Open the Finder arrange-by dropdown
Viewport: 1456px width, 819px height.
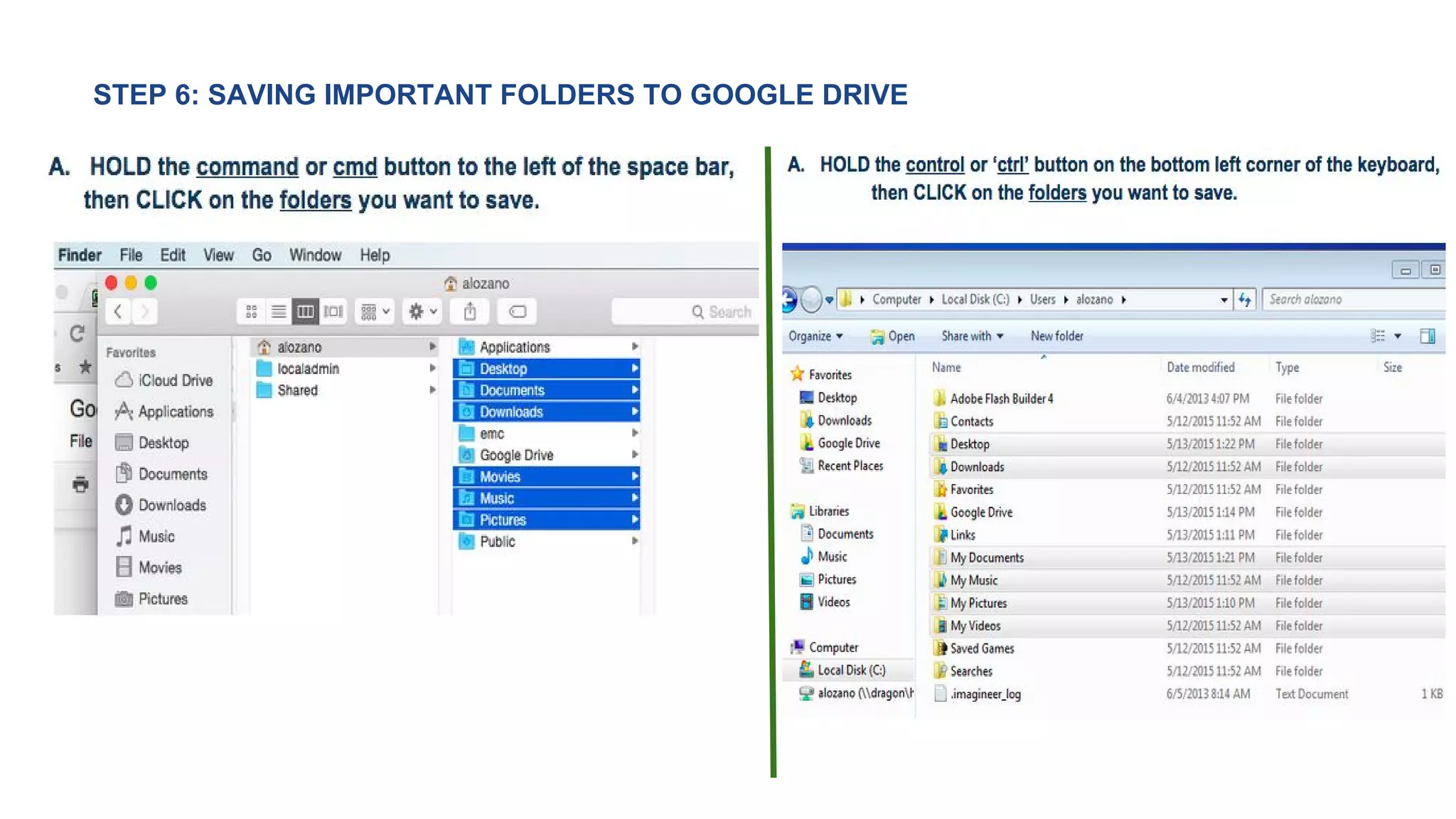(375, 311)
